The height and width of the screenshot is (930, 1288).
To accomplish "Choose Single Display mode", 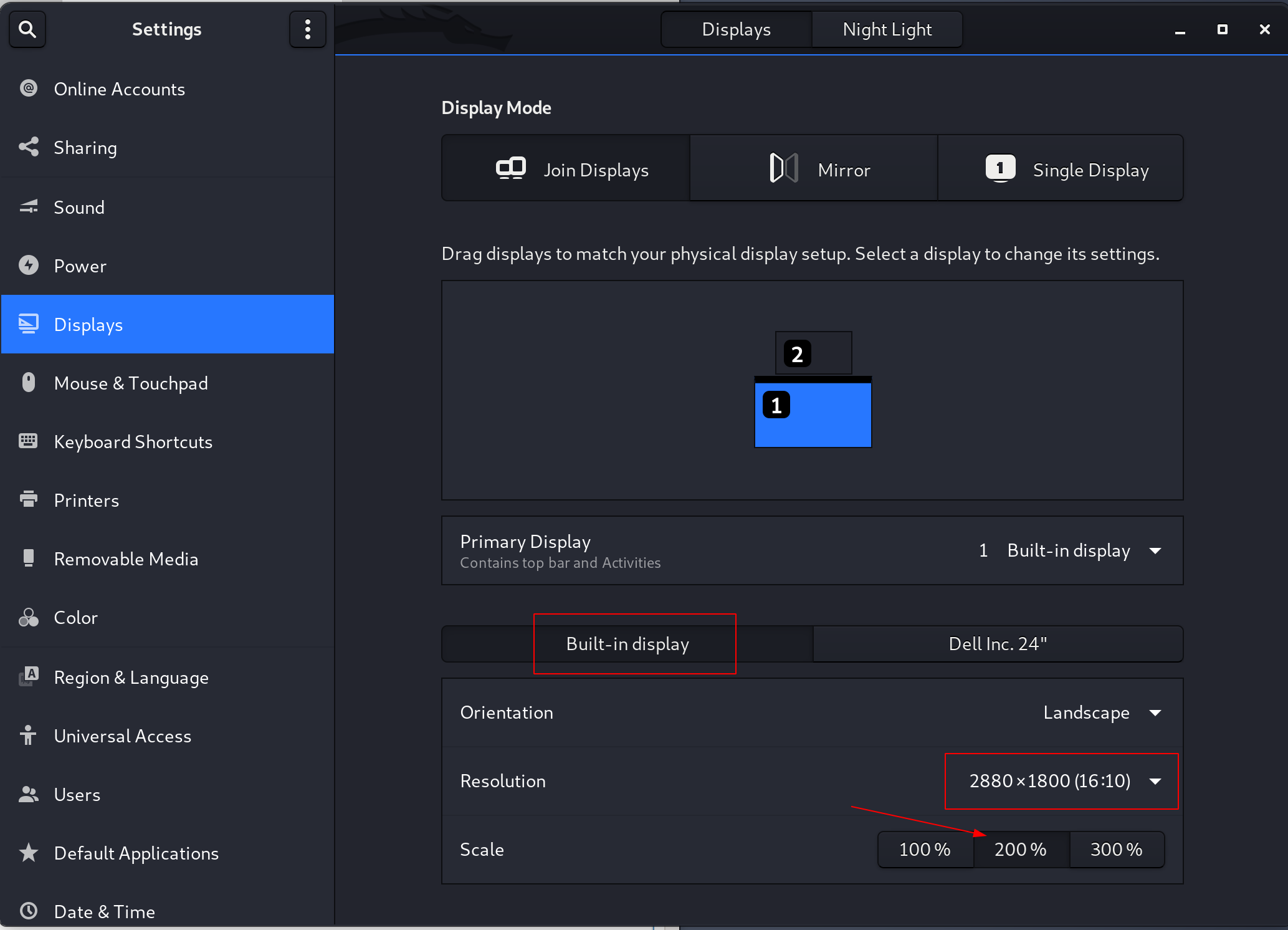I will pyautogui.click(x=1061, y=168).
